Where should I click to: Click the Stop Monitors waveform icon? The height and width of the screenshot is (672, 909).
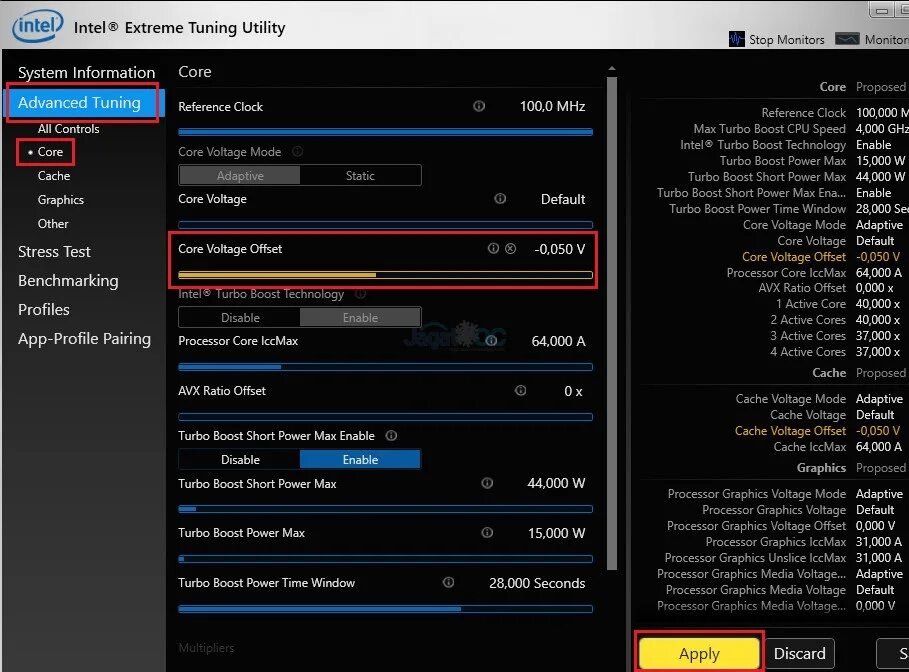[736, 39]
